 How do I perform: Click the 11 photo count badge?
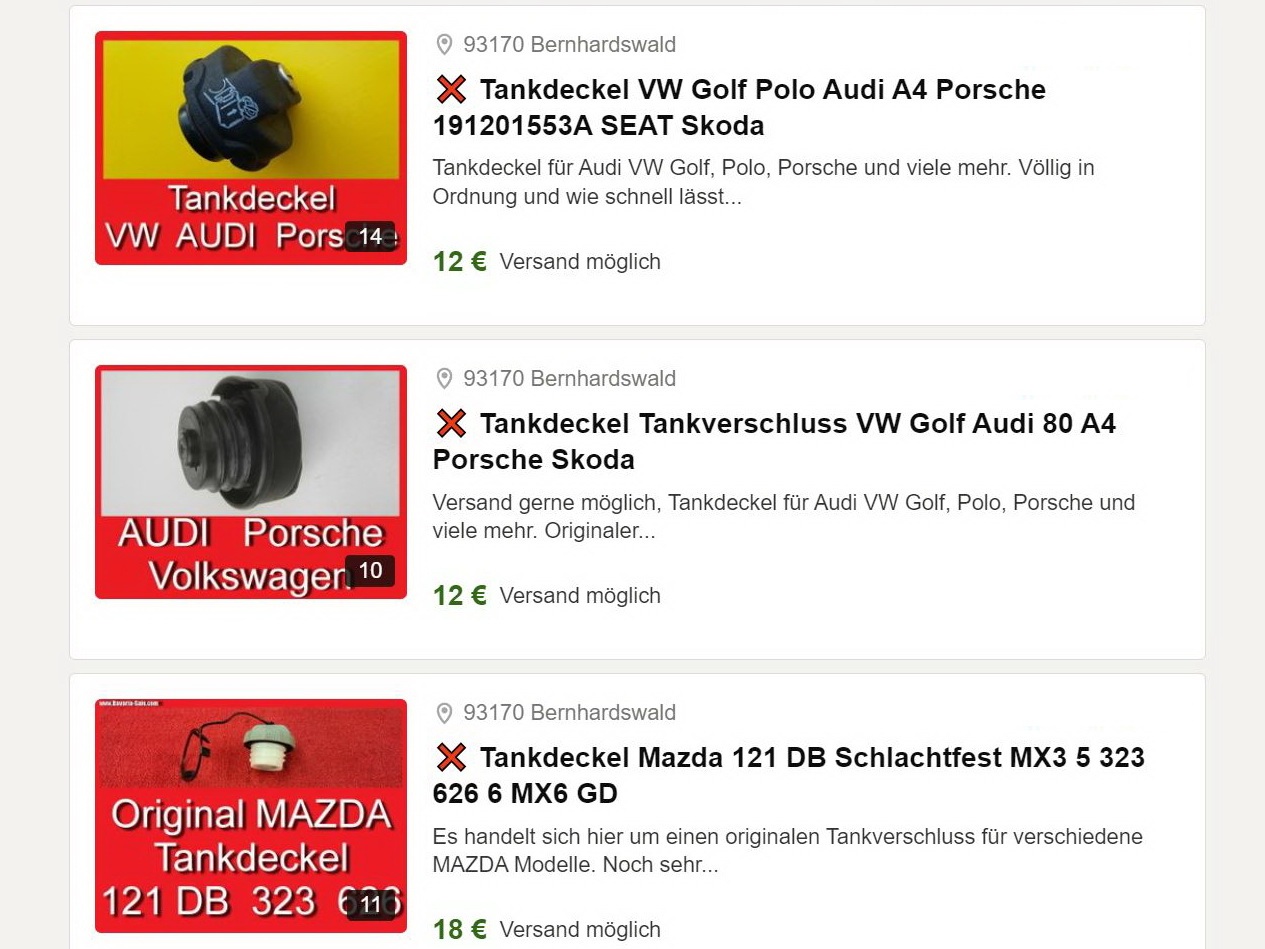(370, 905)
